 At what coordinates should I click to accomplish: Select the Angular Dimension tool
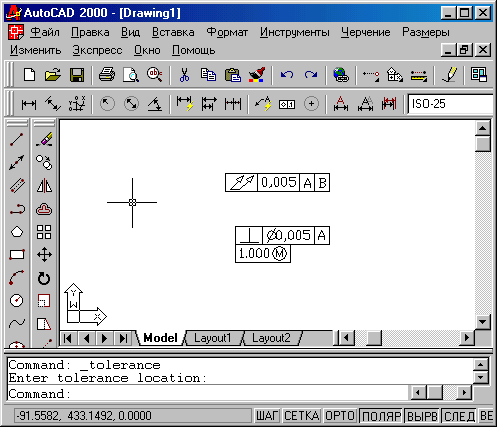(155, 104)
